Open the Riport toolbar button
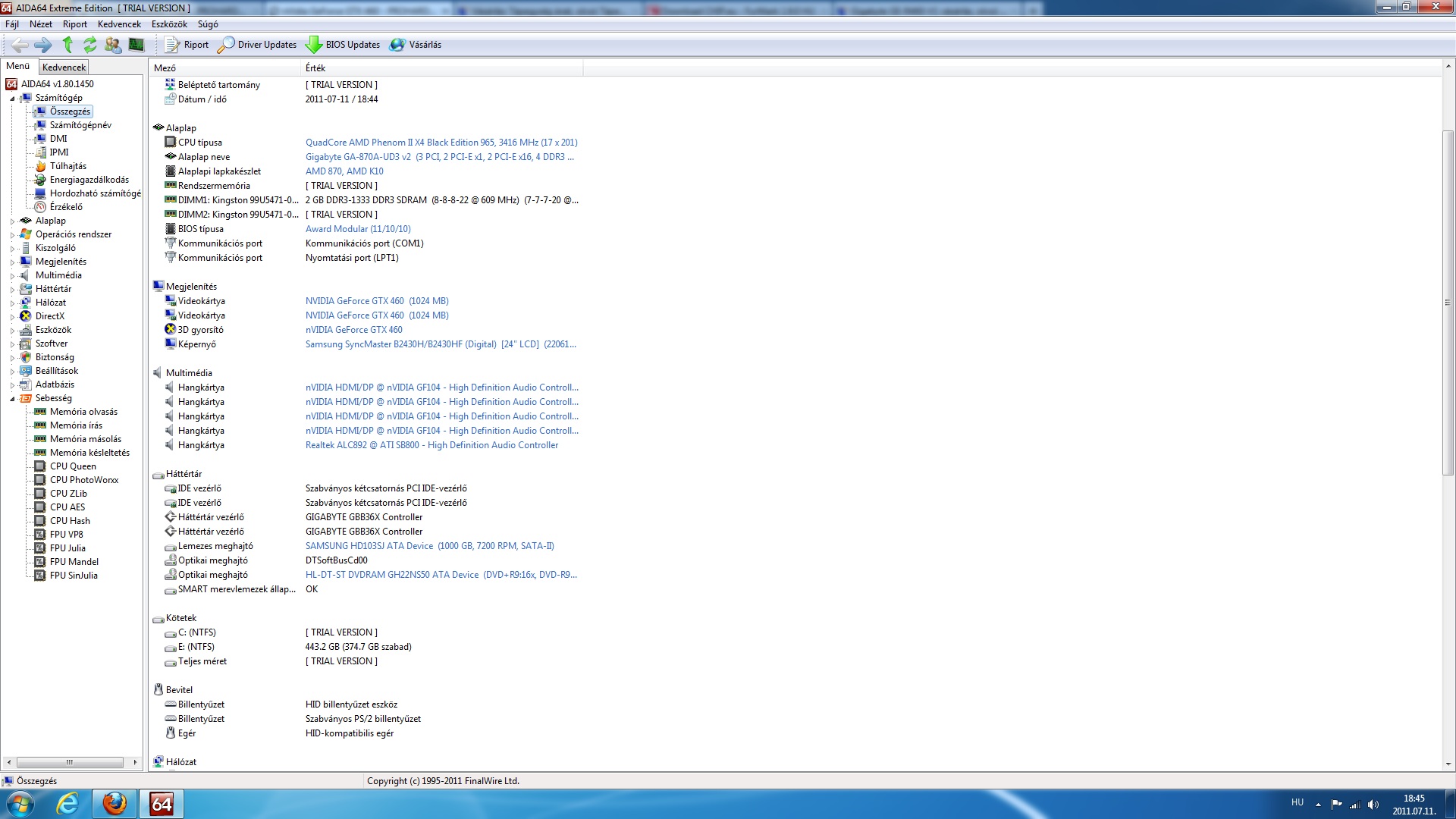This screenshot has height=819, width=1456. (187, 45)
